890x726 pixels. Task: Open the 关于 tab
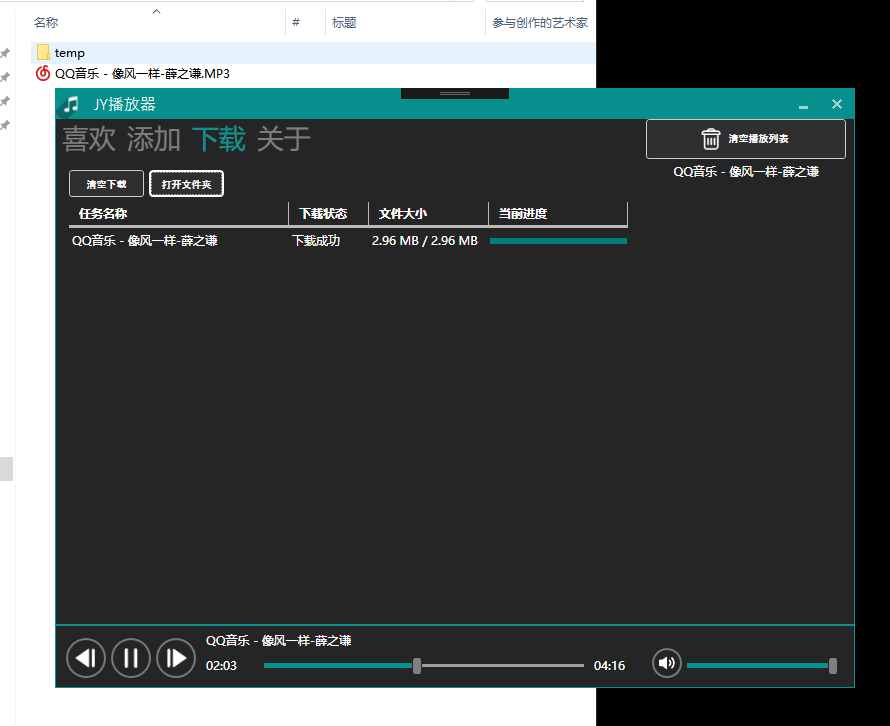pyautogui.click(x=284, y=139)
